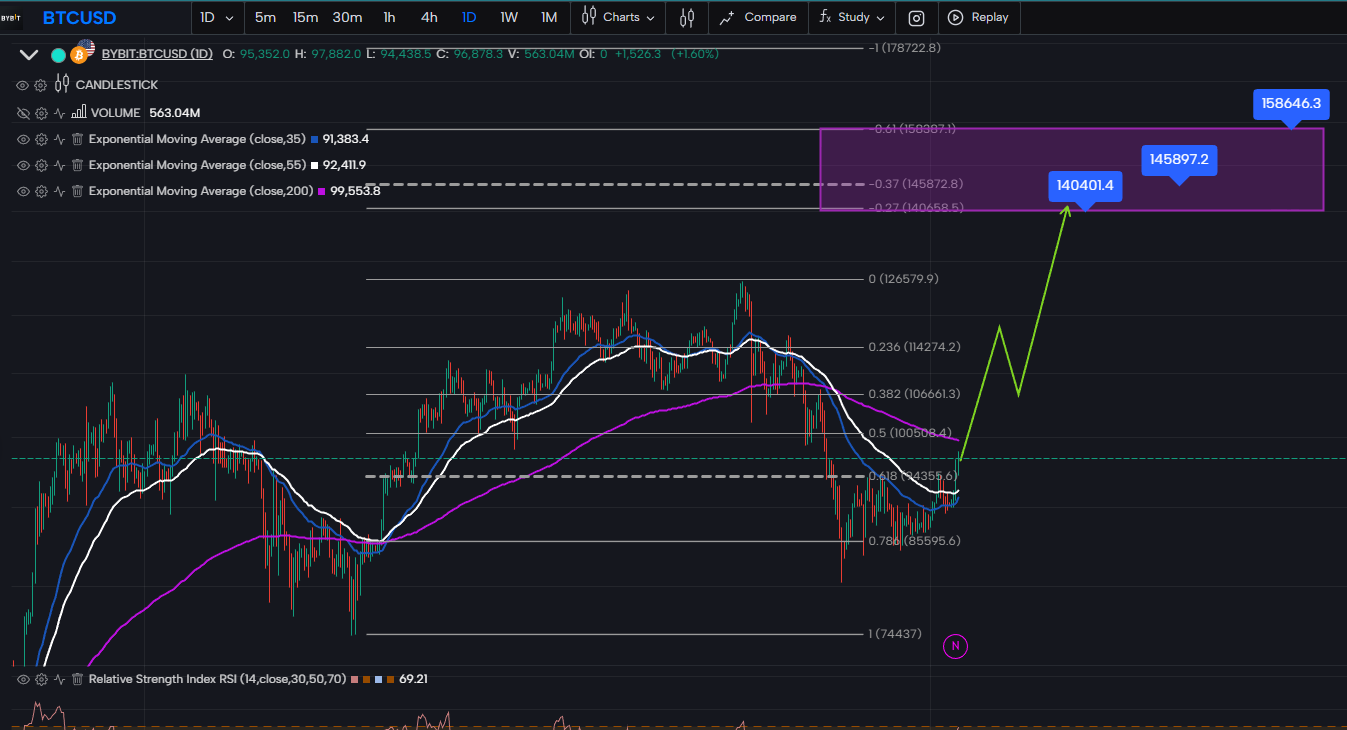1347x730 pixels.
Task: Click the candlestick settings icon beside Charts
Action: tap(687, 17)
